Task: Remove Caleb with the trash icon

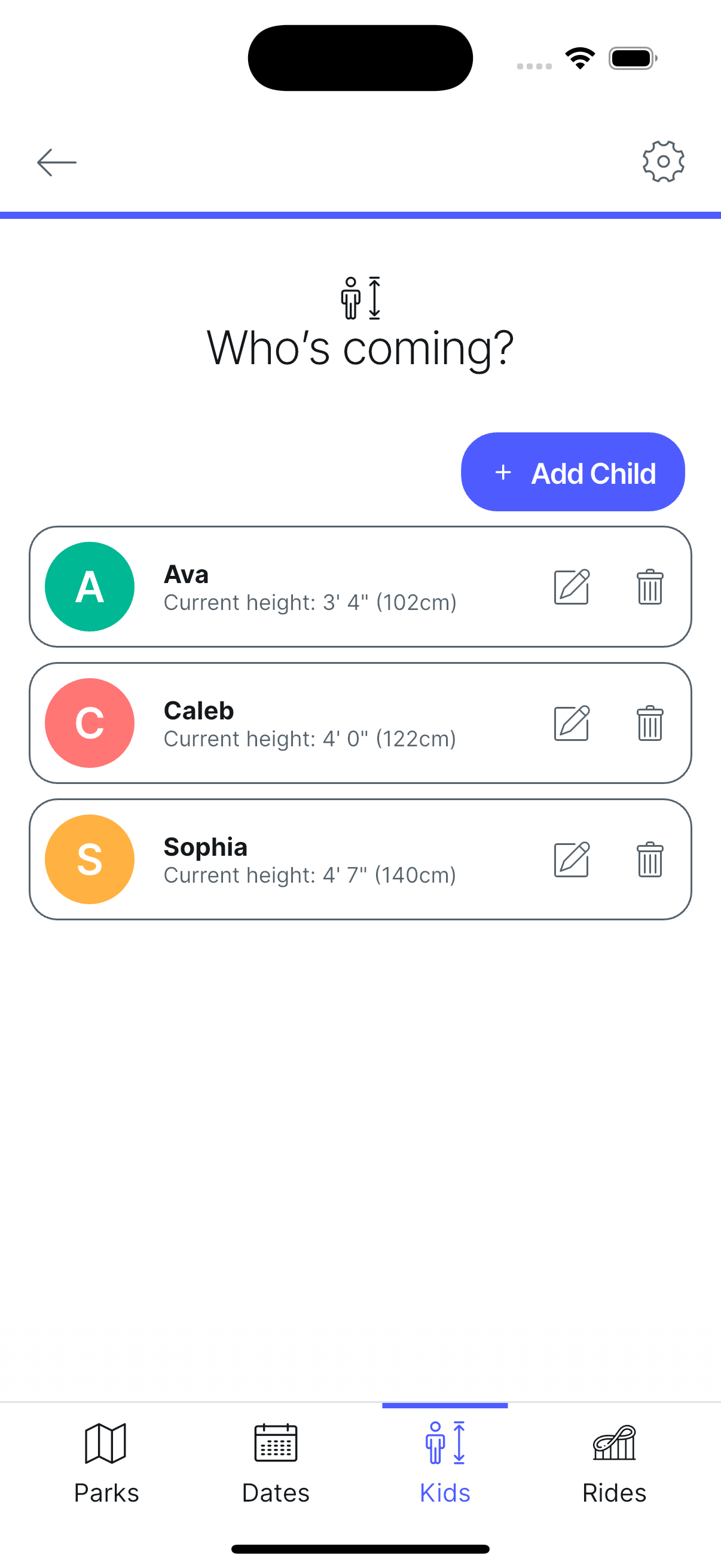Action: 650,723
